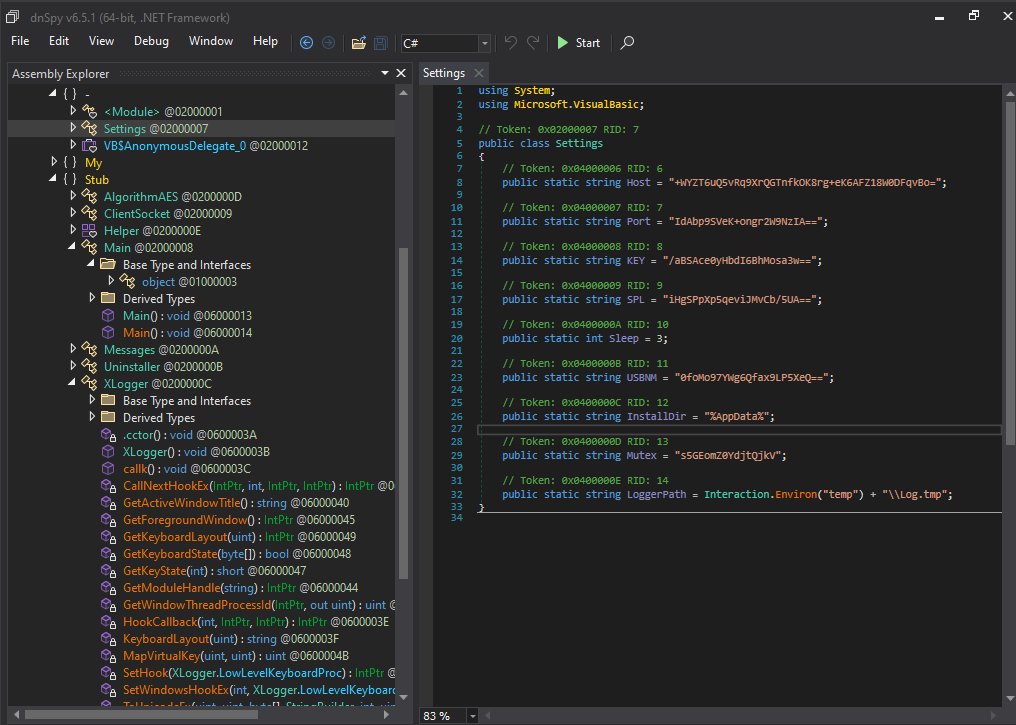Open the Debug menu
Screen dimensions: 1016x725
pyautogui.click(x=151, y=41)
